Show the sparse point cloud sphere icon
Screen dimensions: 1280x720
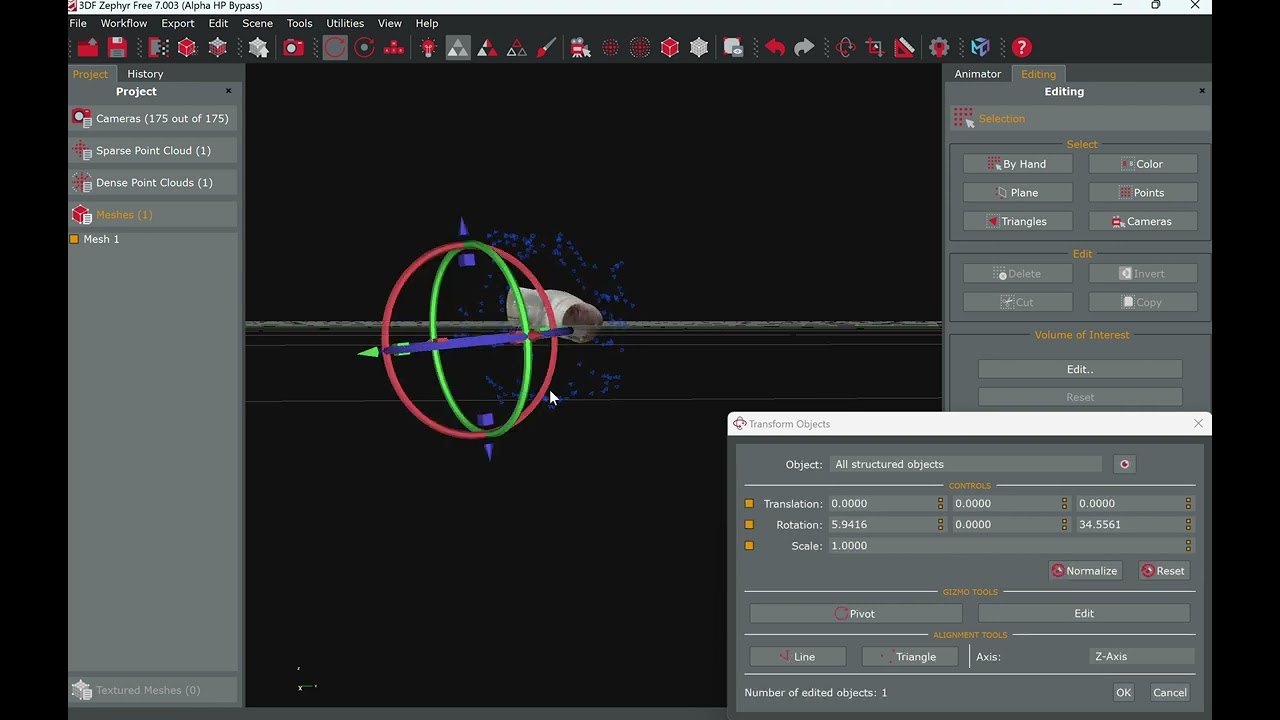pos(610,47)
